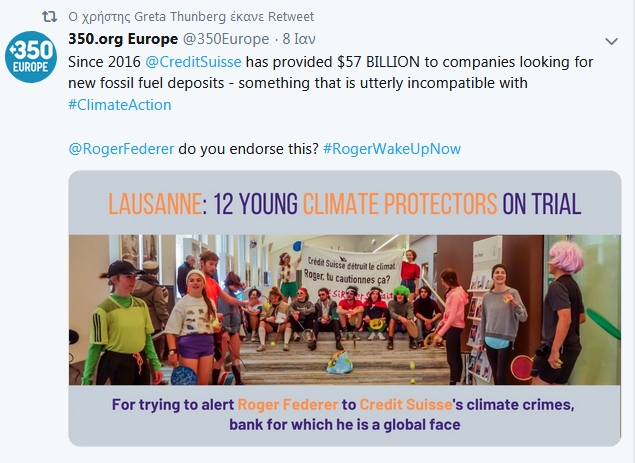
Task: Click the 8 Ιαν tweet timestamp
Action: coord(299,39)
